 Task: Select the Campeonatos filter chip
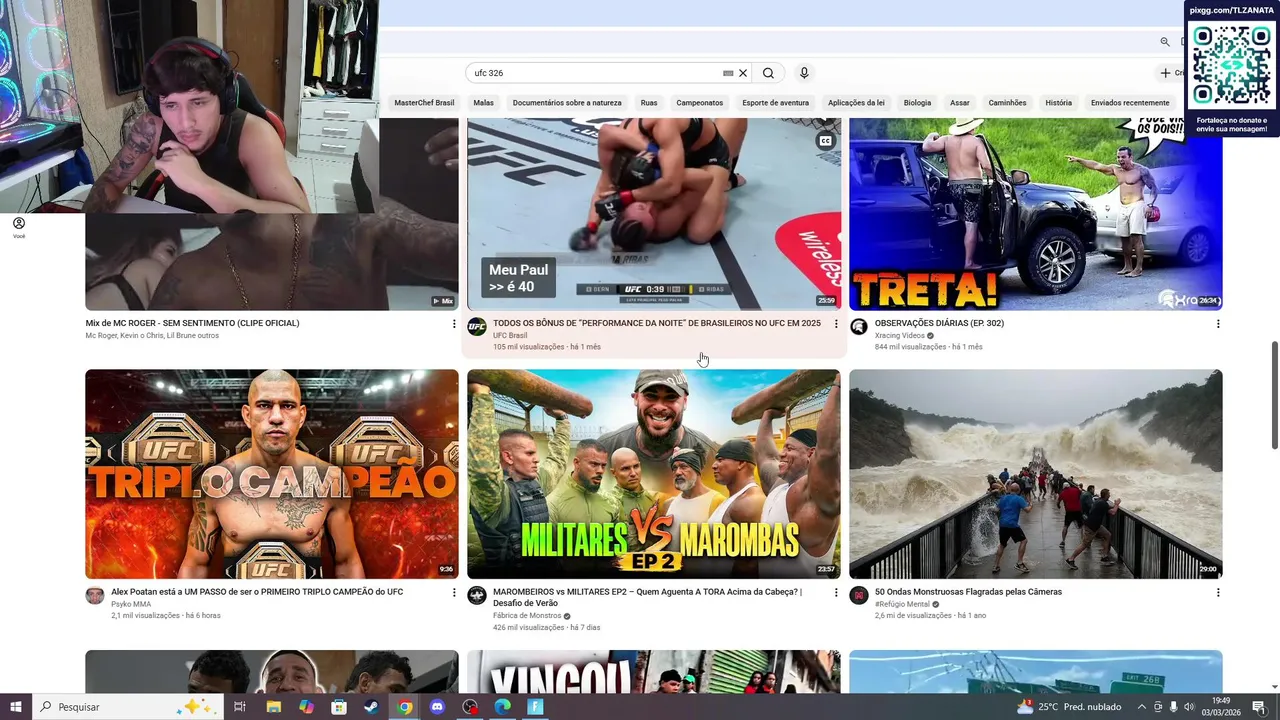click(x=699, y=103)
